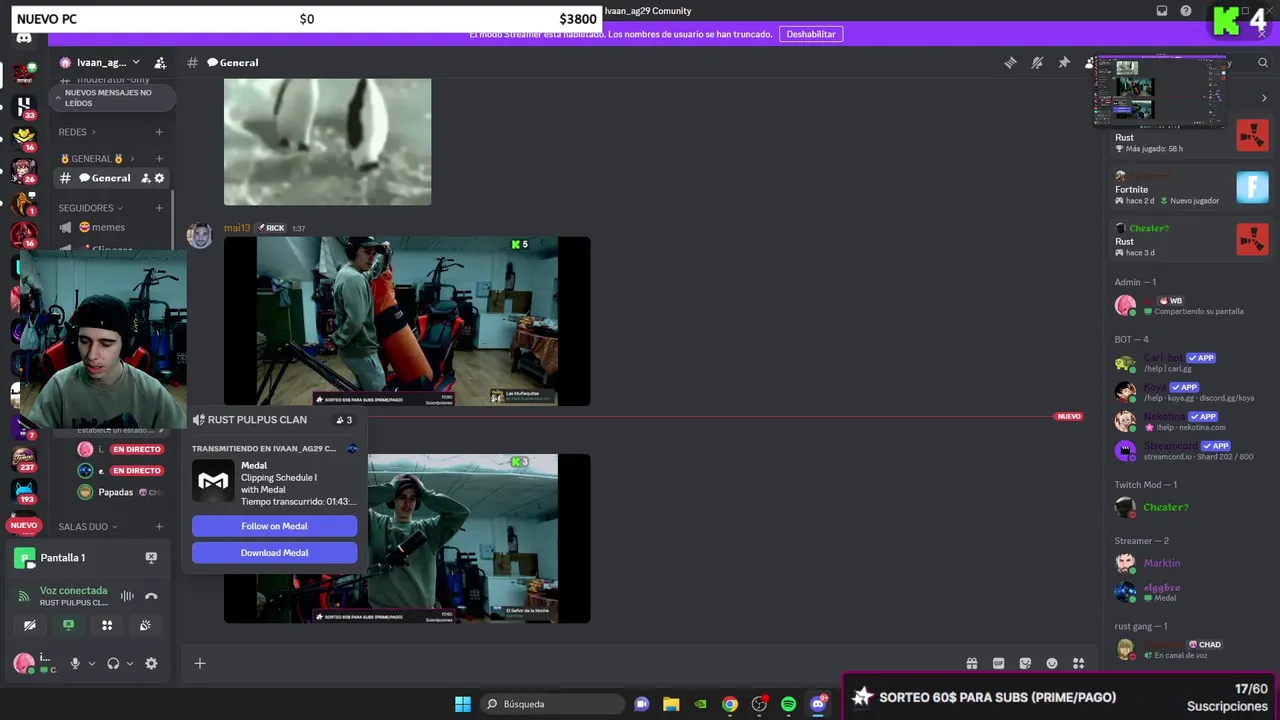Screen dimensions: 1280x720
Task: Open the sticker picker
Action: (x=1025, y=663)
